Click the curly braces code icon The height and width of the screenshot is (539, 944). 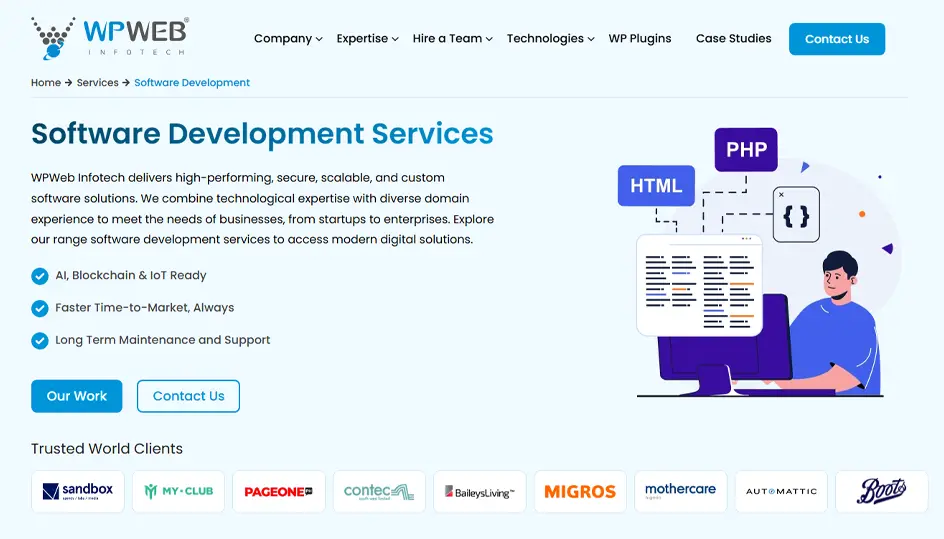796,214
